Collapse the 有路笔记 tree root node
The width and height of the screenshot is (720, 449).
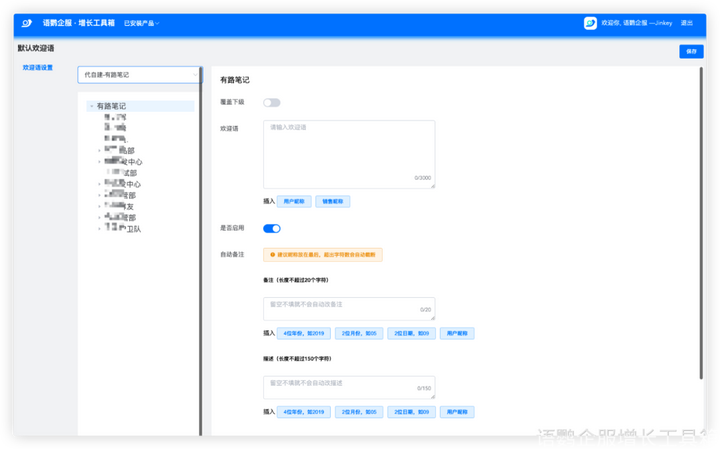(91, 106)
